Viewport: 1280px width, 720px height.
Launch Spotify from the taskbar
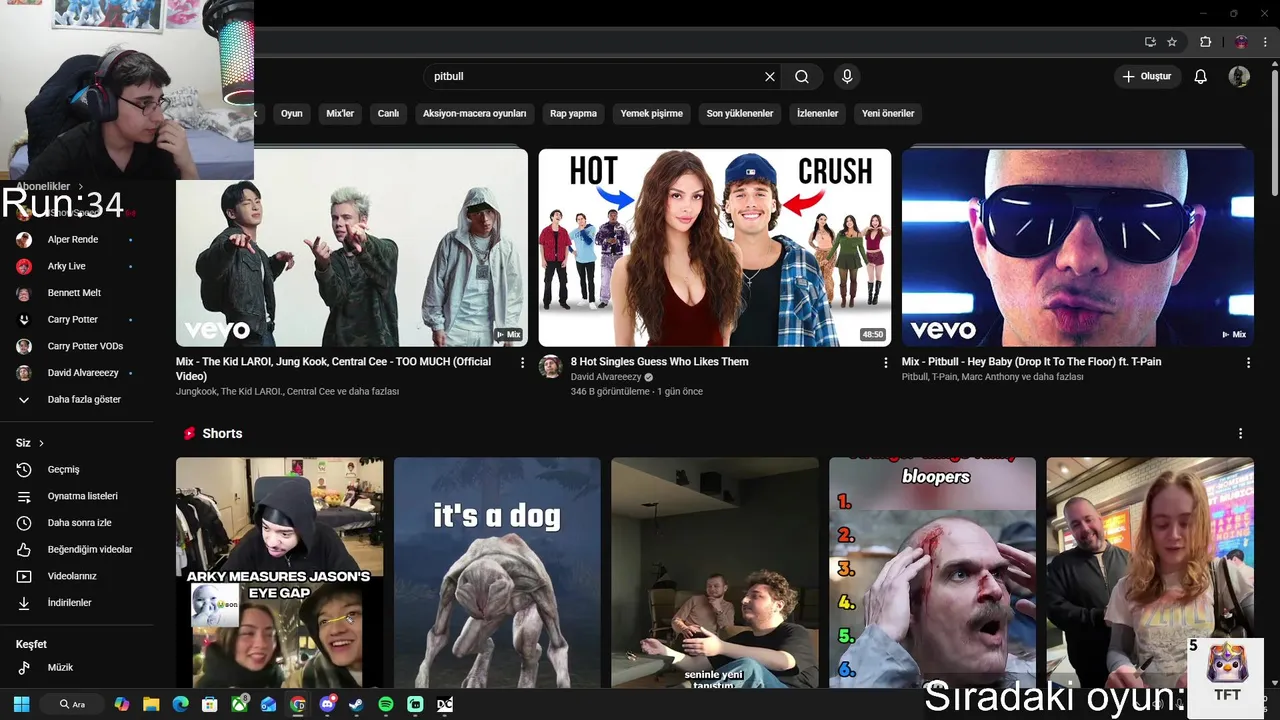(386, 704)
